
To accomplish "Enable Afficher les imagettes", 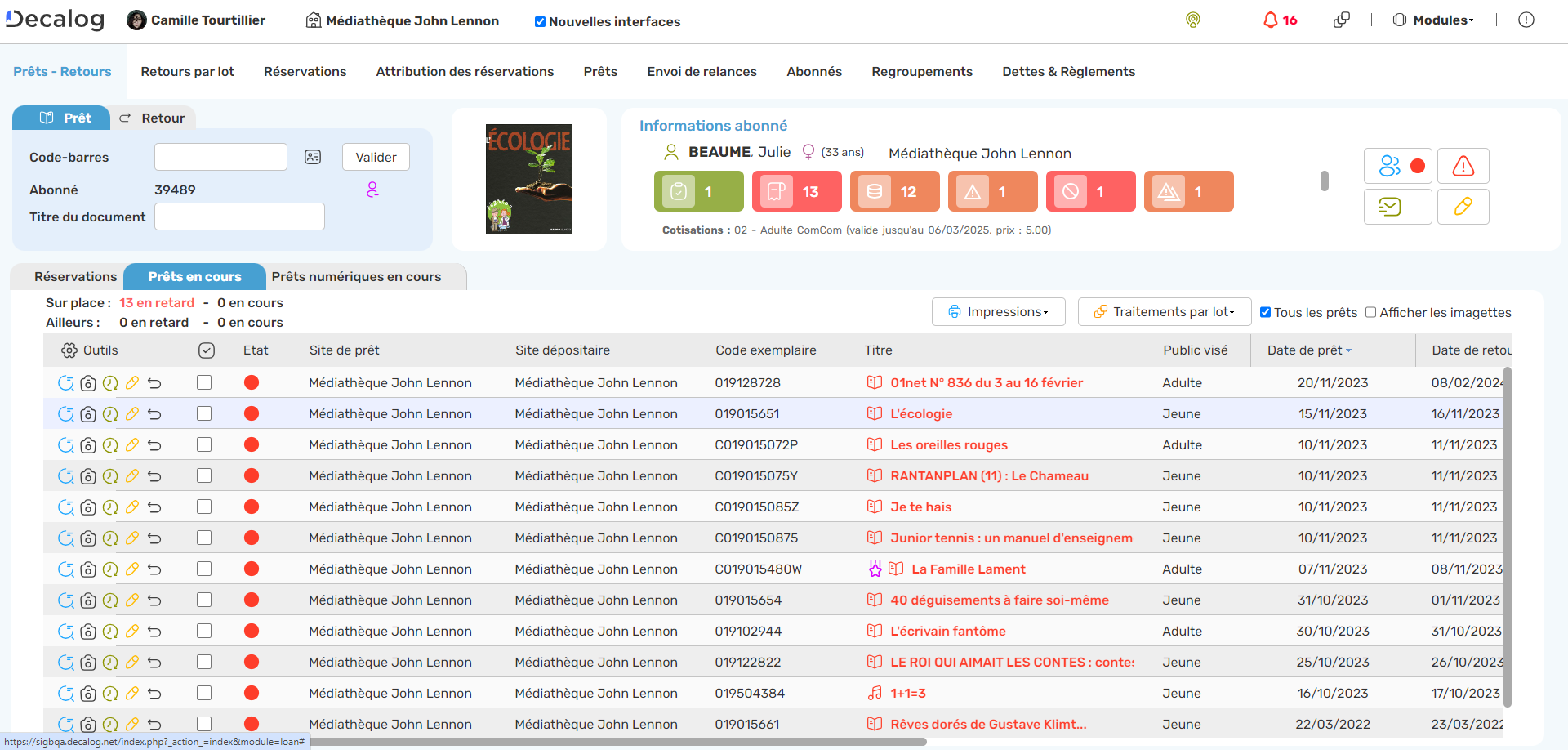I will coord(1372,312).
